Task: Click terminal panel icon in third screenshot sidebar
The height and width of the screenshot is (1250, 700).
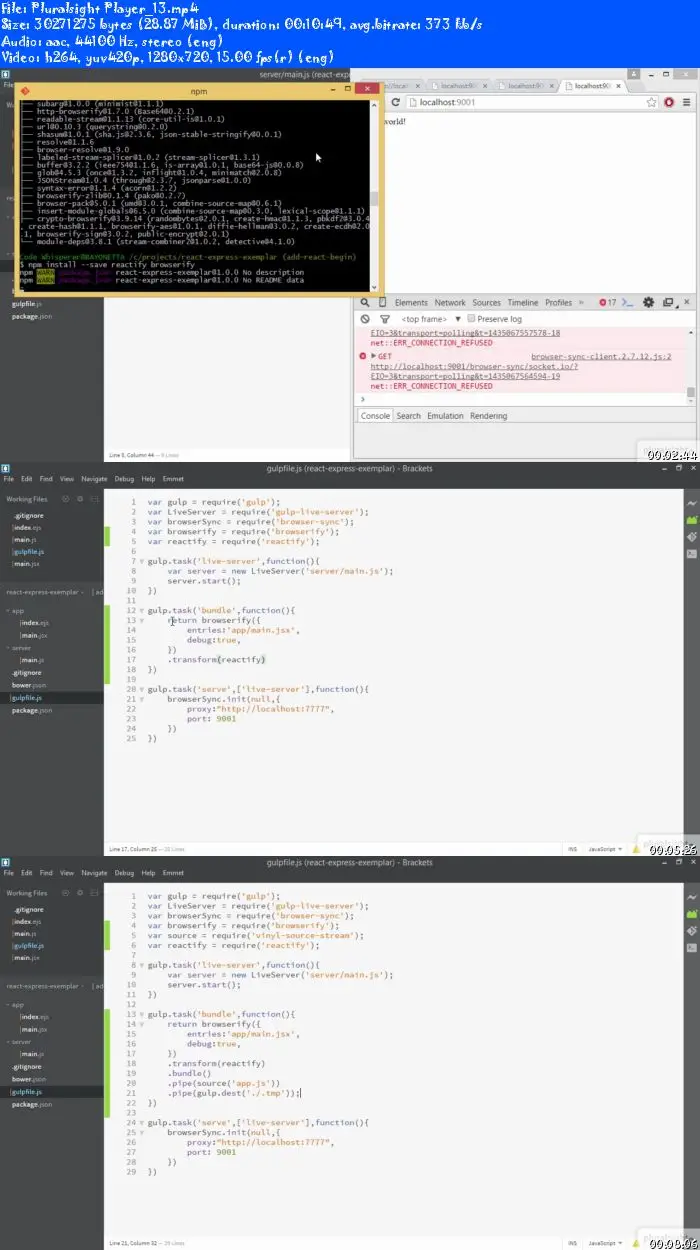Action: (691, 946)
